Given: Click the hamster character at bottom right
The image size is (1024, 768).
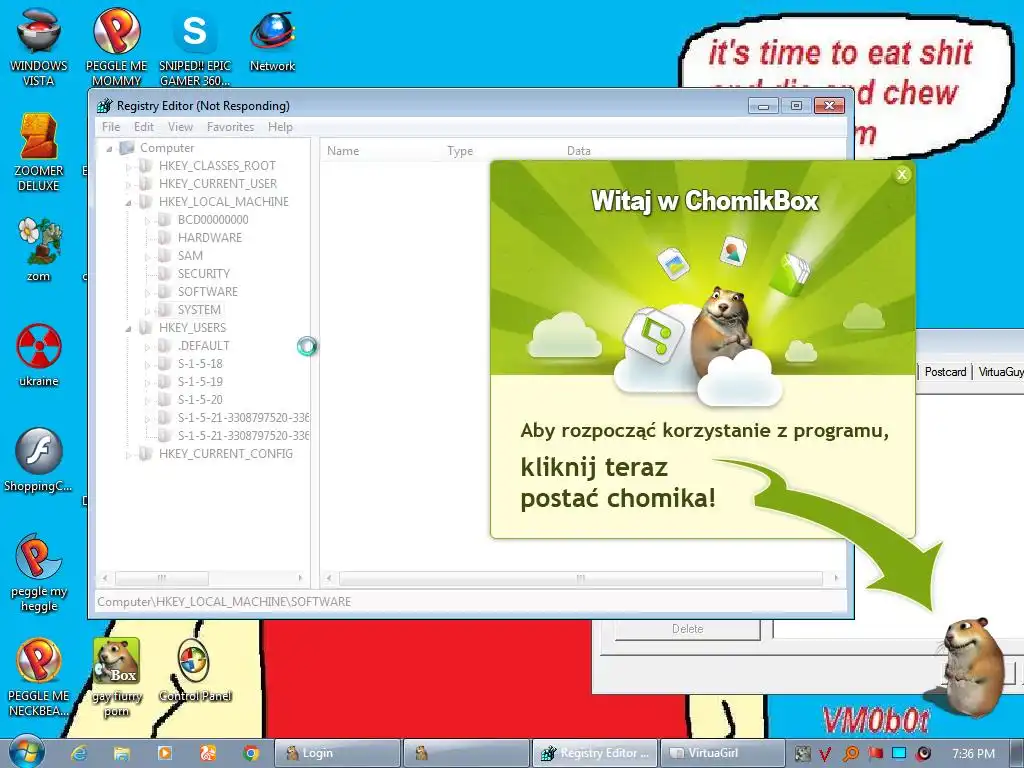Looking at the screenshot, I should pyautogui.click(x=974, y=665).
